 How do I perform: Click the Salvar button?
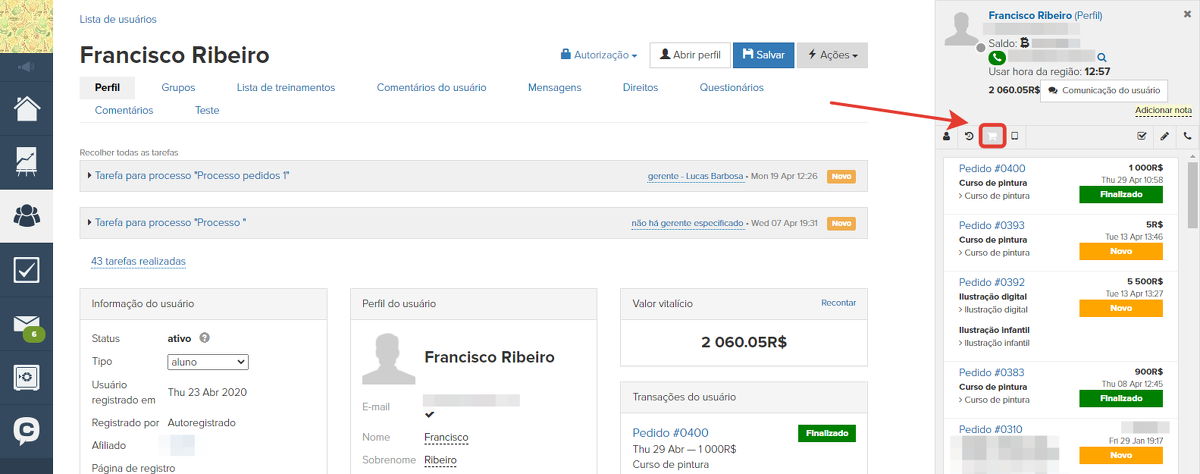763,55
